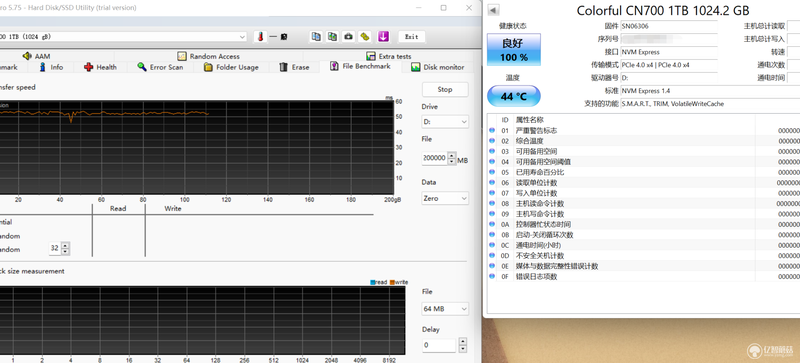Viewport: 800px width, 363px height.
Task: Click the copy info to clipboard icon
Action: click(x=316, y=37)
